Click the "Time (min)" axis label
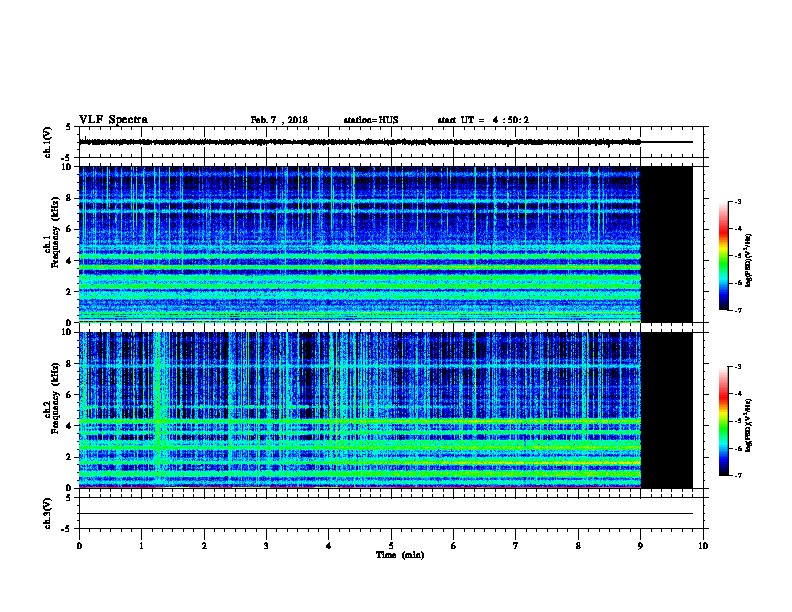Viewport: 792px width, 612px height. coord(400,555)
